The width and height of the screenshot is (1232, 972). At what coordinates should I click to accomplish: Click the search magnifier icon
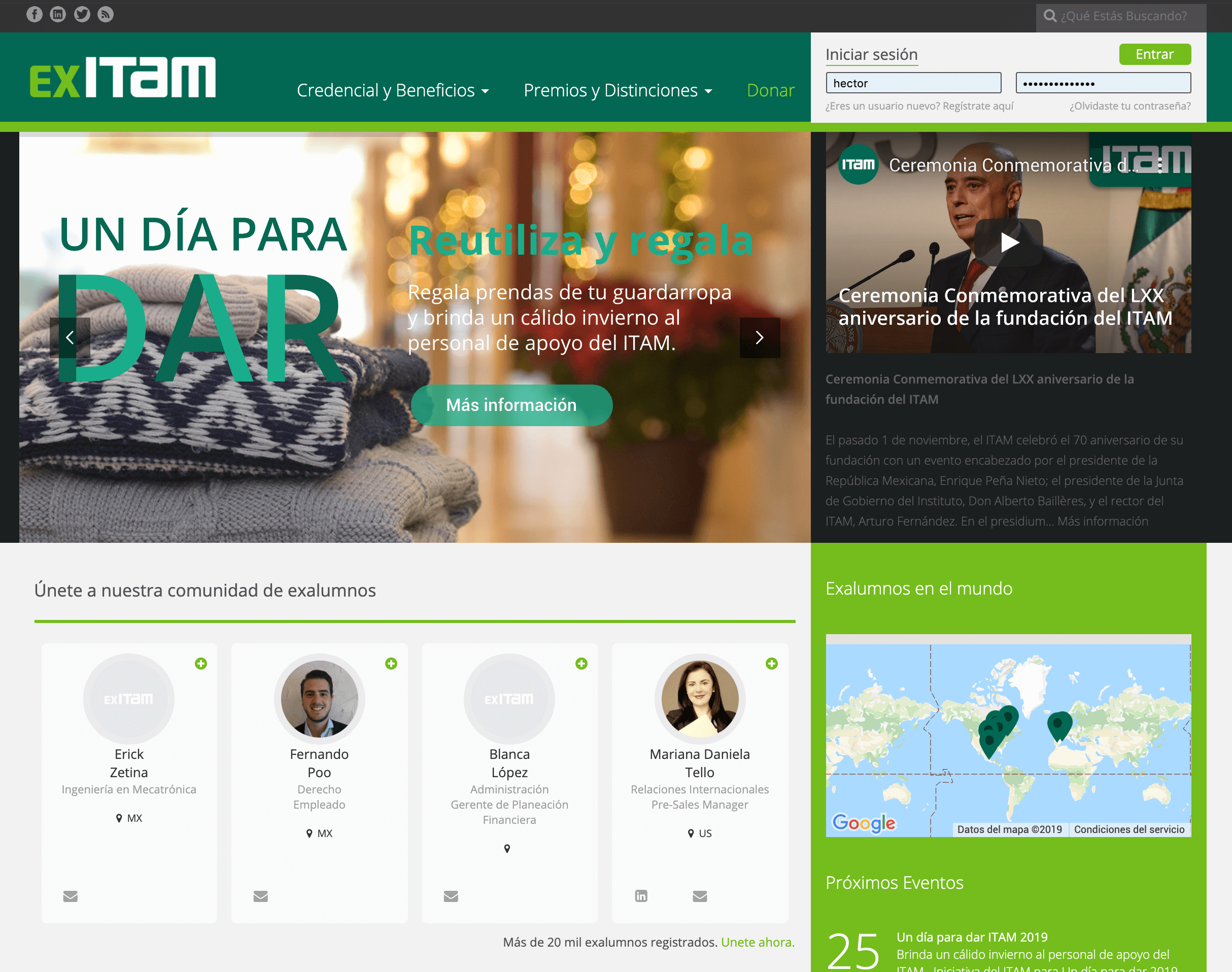pyautogui.click(x=1050, y=16)
